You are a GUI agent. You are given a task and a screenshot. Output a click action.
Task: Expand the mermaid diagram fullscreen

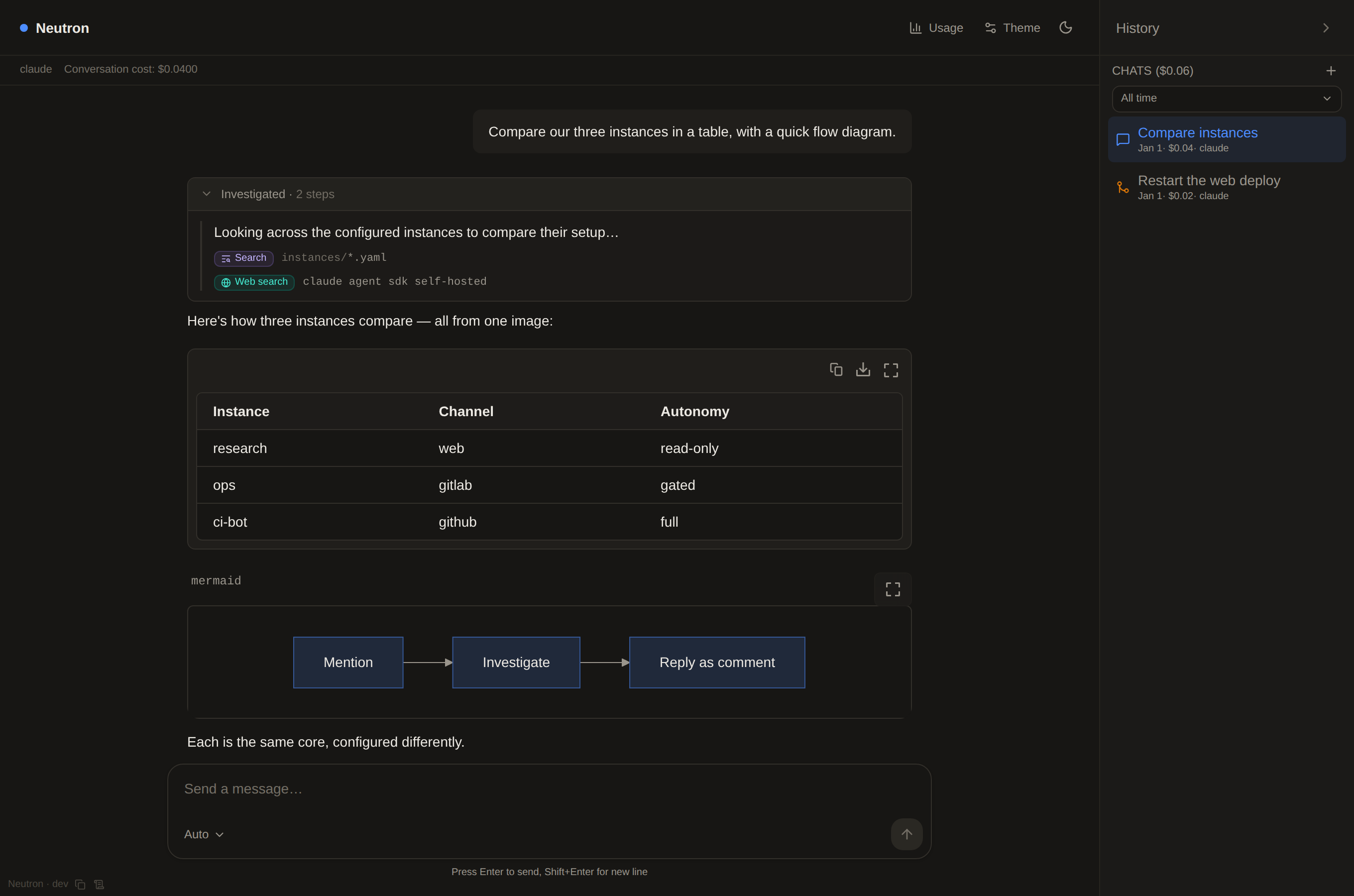point(893,589)
